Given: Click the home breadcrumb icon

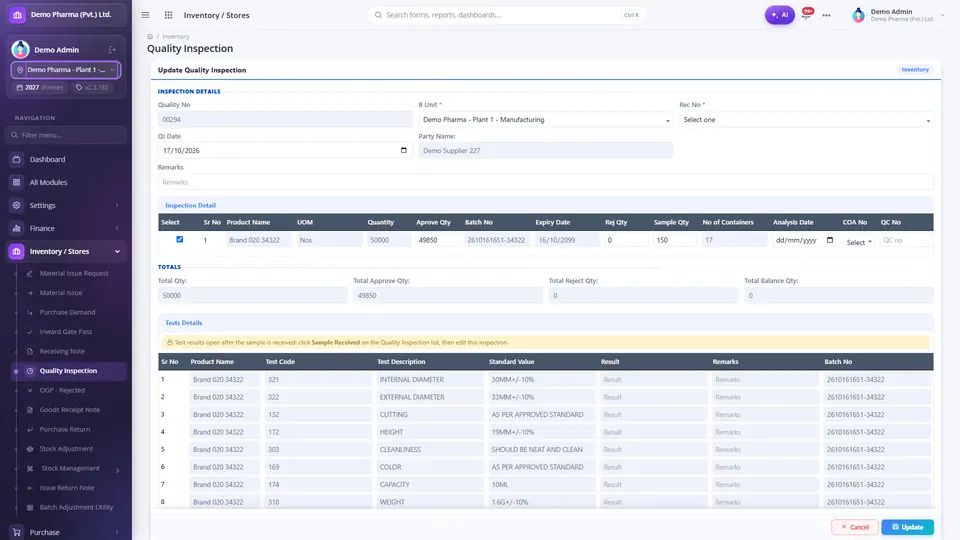Looking at the screenshot, I should (x=150, y=36).
